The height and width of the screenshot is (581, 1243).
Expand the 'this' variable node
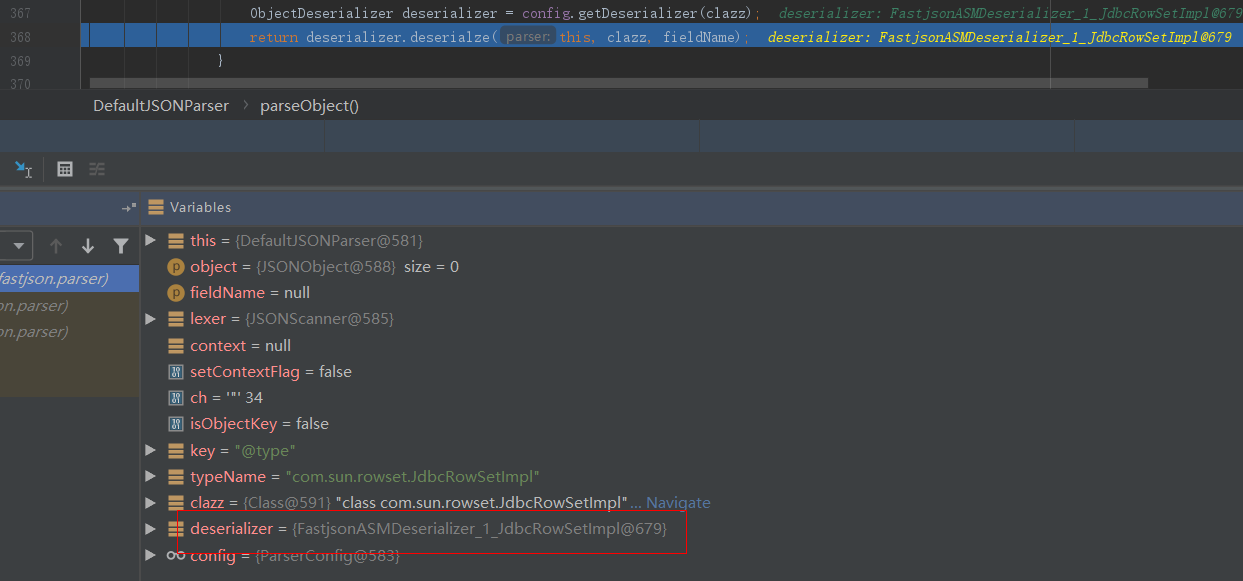point(151,241)
